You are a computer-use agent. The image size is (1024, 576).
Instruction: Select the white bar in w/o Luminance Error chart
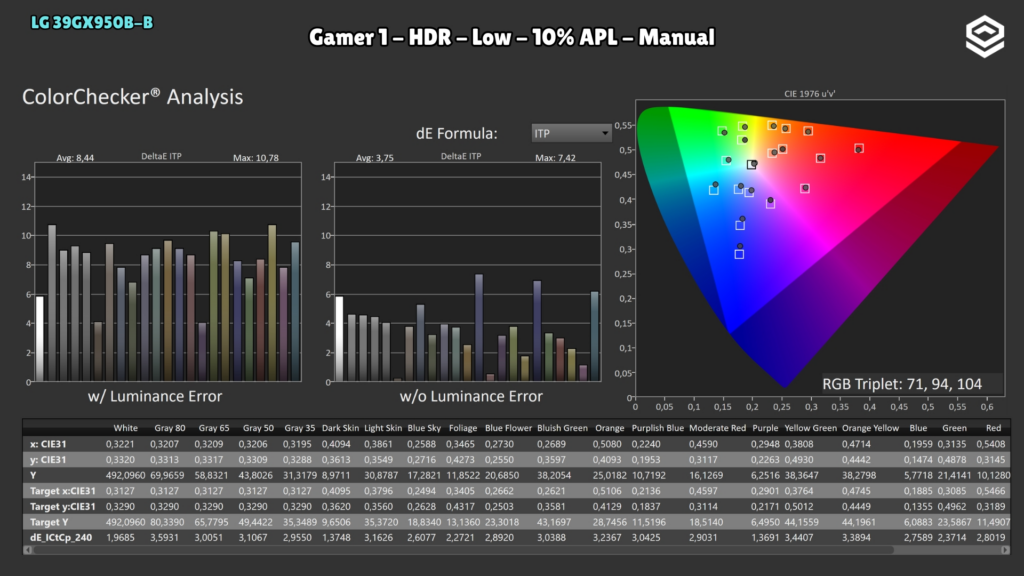coord(339,338)
